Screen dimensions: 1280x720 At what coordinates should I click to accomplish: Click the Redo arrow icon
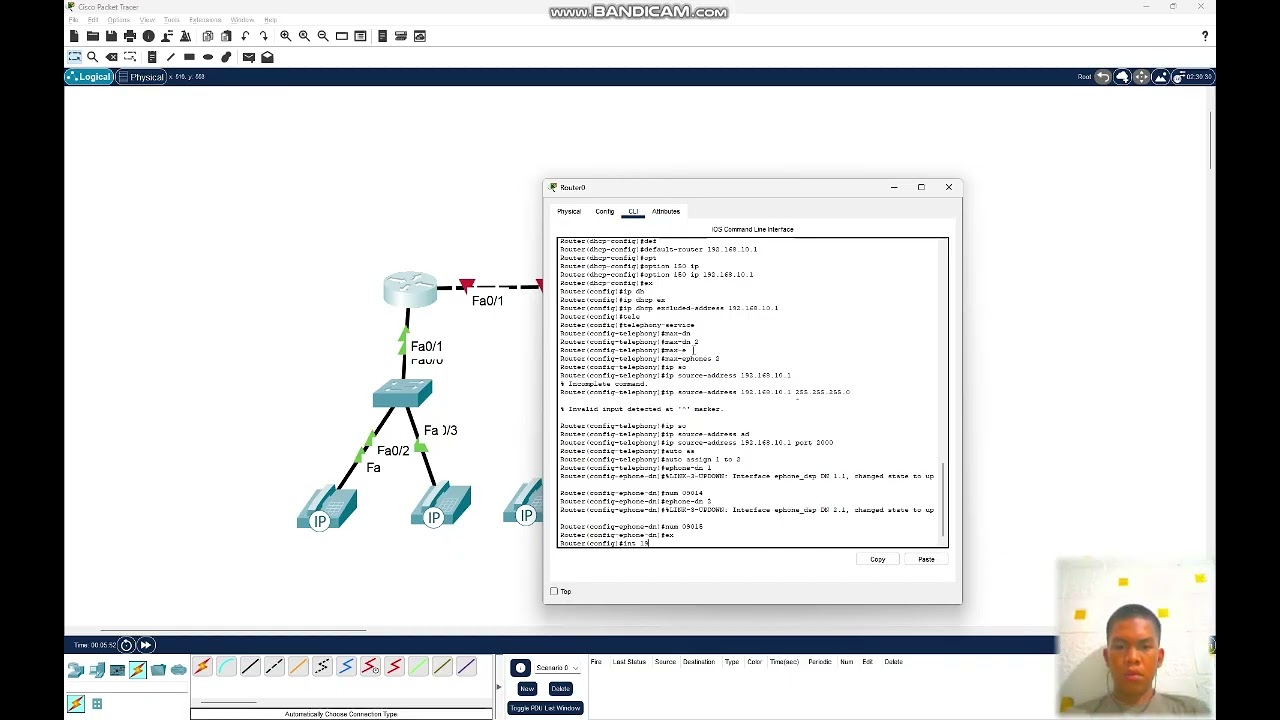click(x=264, y=36)
